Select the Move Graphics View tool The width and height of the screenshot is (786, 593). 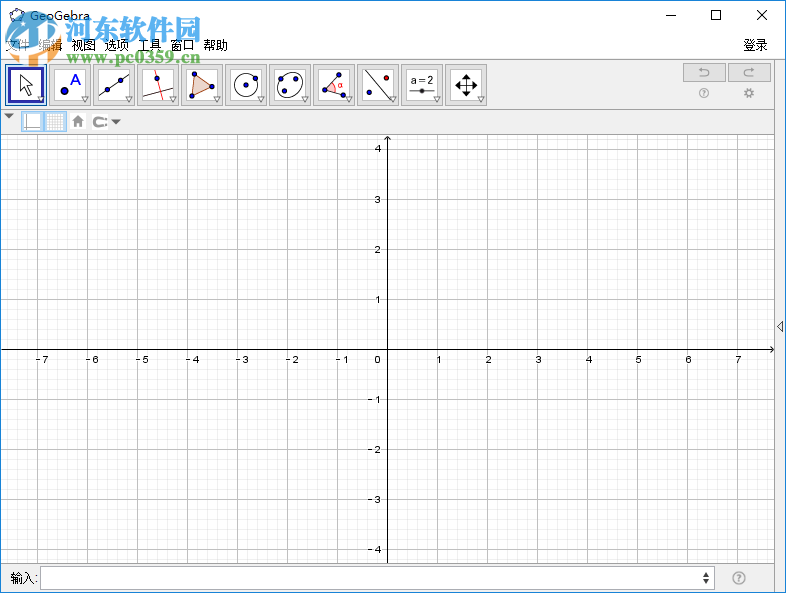coord(466,85)
